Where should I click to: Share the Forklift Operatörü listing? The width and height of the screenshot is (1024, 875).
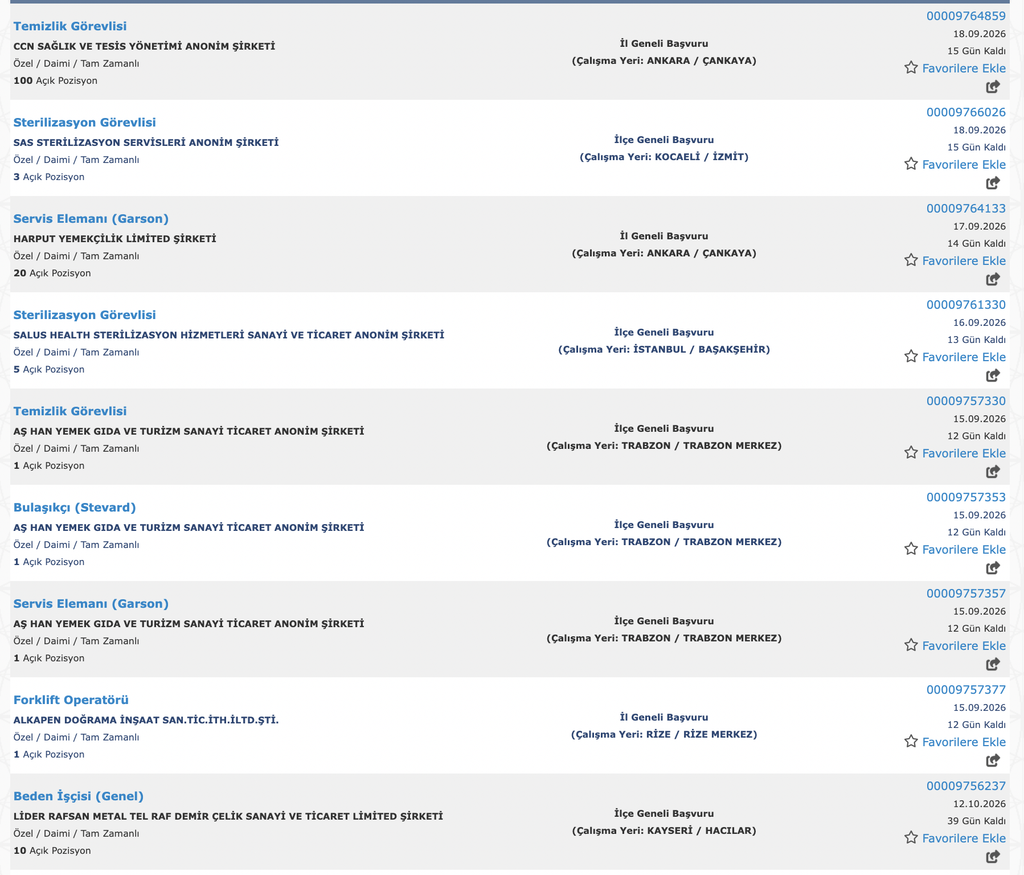[993, 760]
